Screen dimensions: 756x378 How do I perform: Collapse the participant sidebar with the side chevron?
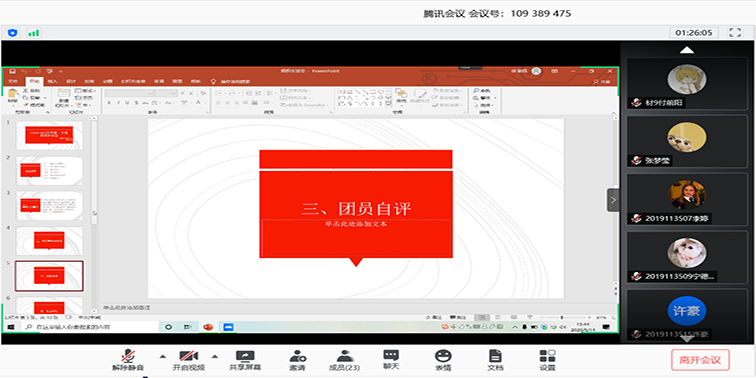click(x=613, y=200)
